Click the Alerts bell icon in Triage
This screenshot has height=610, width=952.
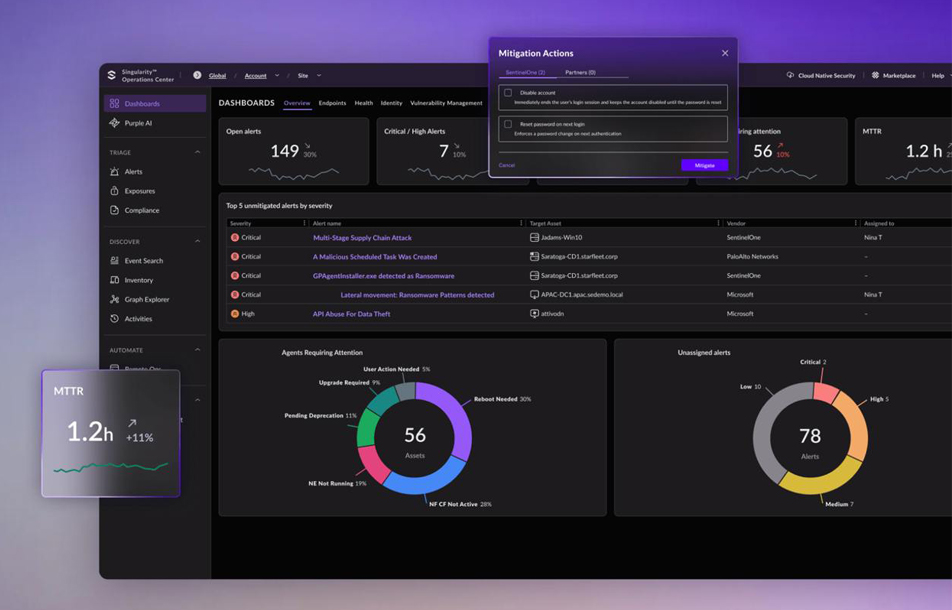114,172
